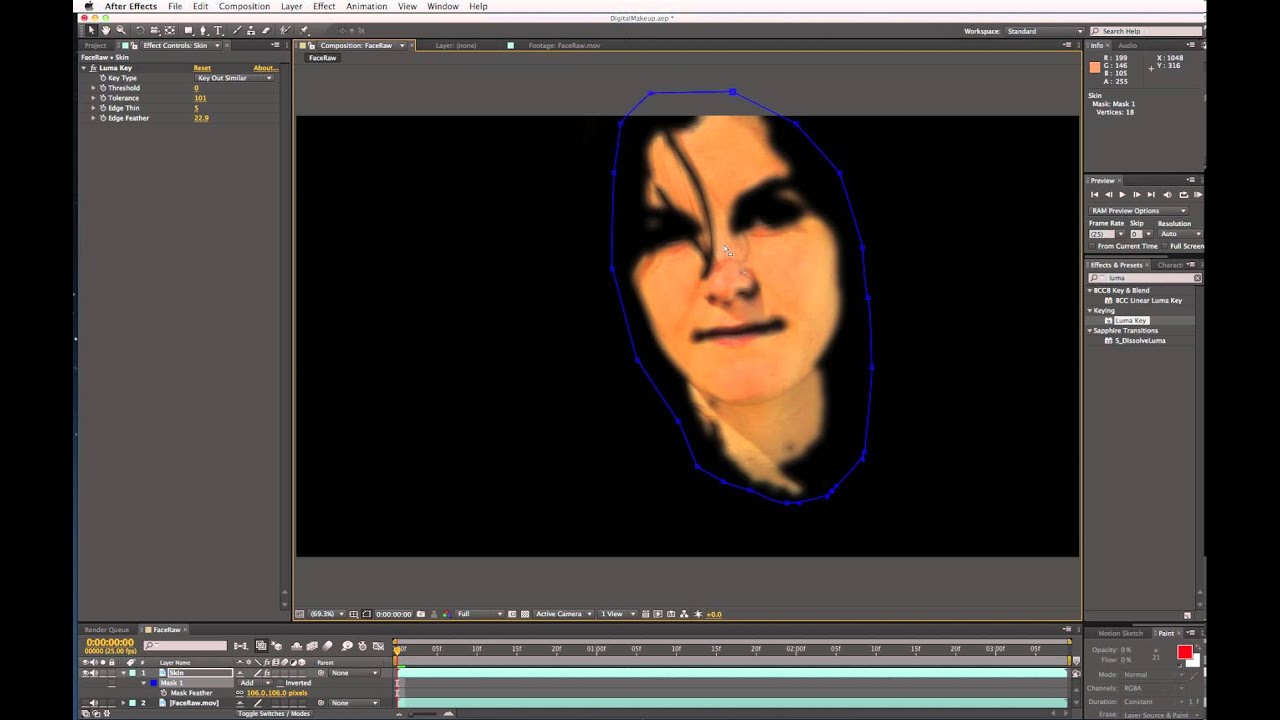The width and height of the screenshot is (1280, 720).
Task: Step forward one frame in Preview
Action: (1136, 194)
